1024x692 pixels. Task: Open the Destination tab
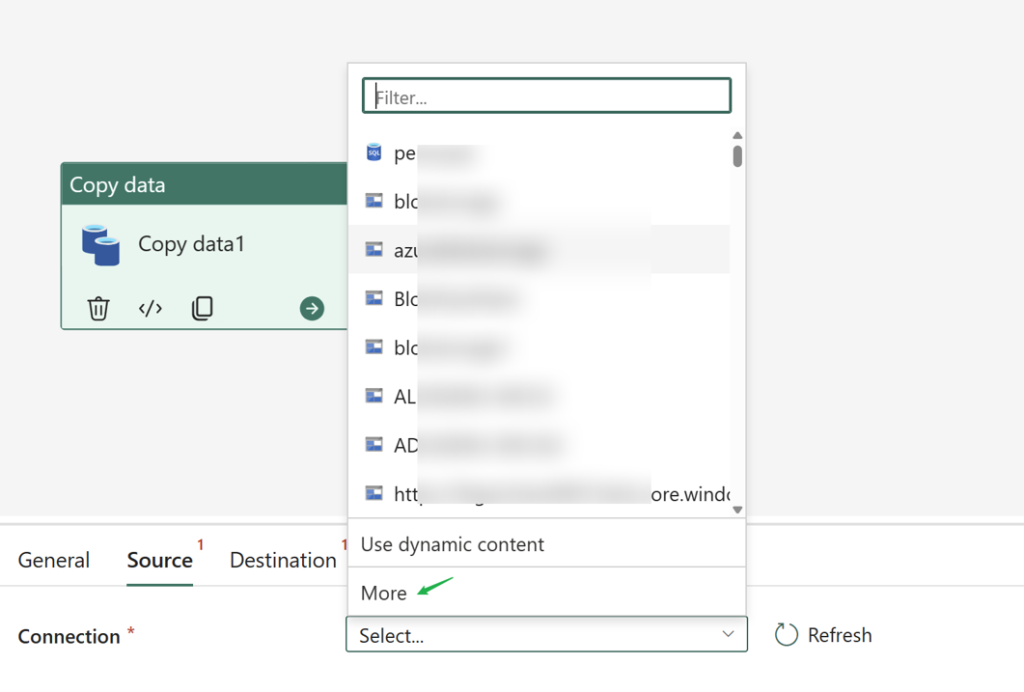tap(283, 560)
